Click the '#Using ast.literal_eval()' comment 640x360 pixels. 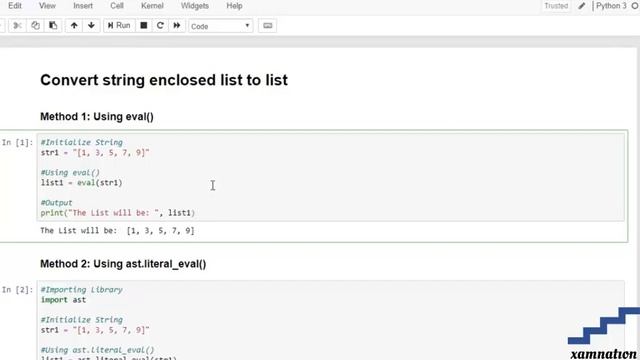pos(98,350)
